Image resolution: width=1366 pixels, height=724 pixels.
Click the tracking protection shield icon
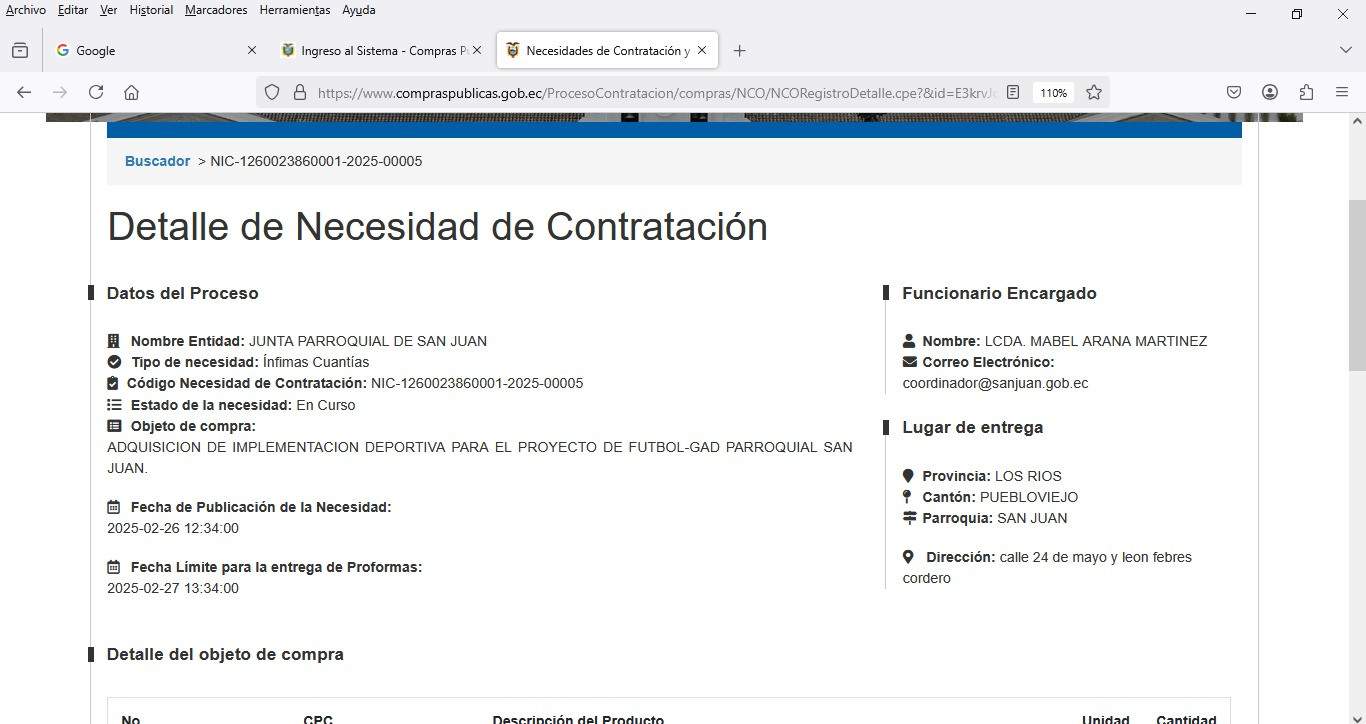[272, 92]
